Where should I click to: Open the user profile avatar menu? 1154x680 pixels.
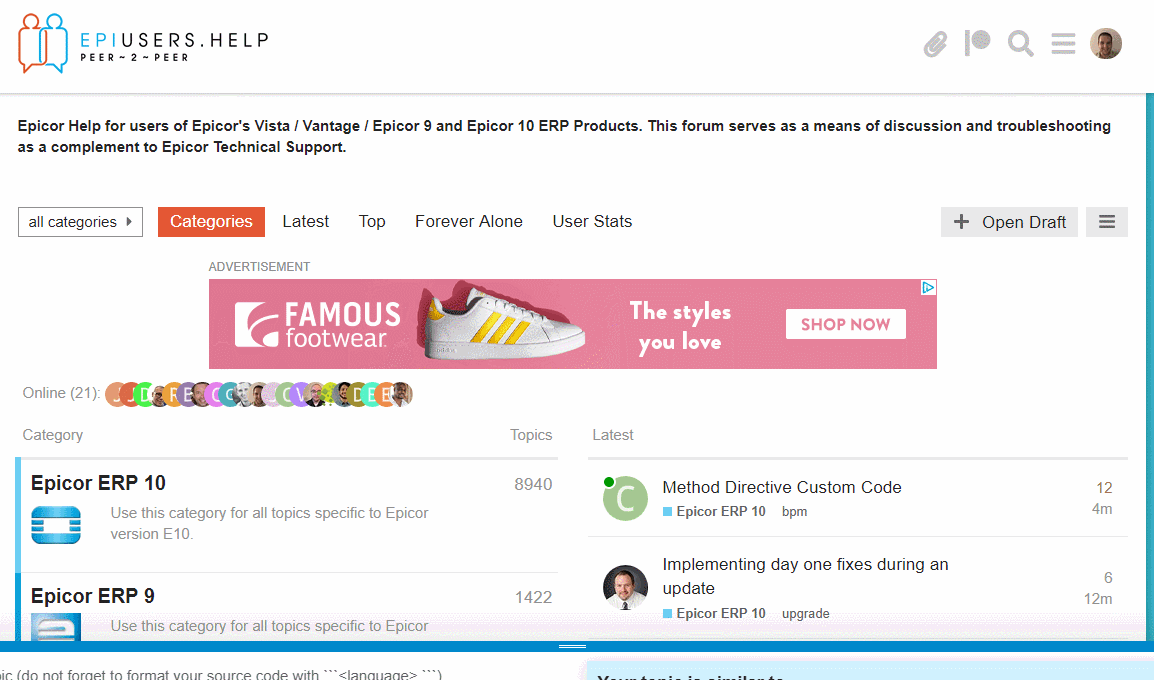1105,43
